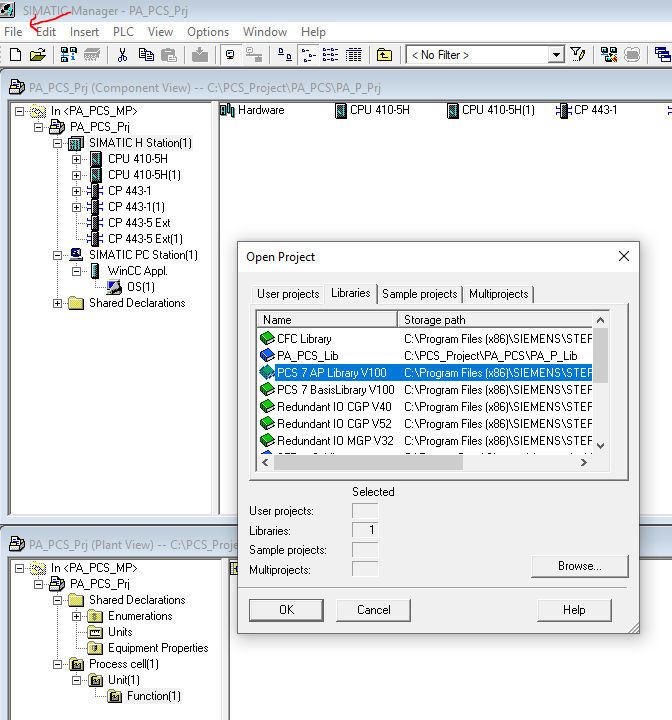This screenshot has width=672, height=720.
Task: Click the Open project folder icon
Action: [38, 55]
